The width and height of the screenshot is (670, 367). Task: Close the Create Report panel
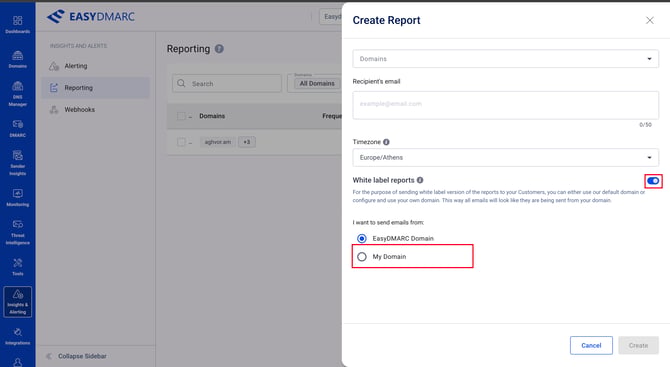649,21
